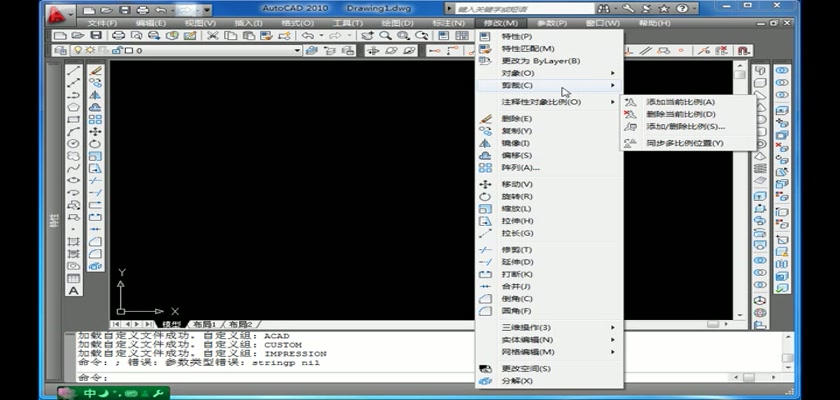
Task: Expand the Help question mark dropdown arrow
Action: [x=694, y=9]
